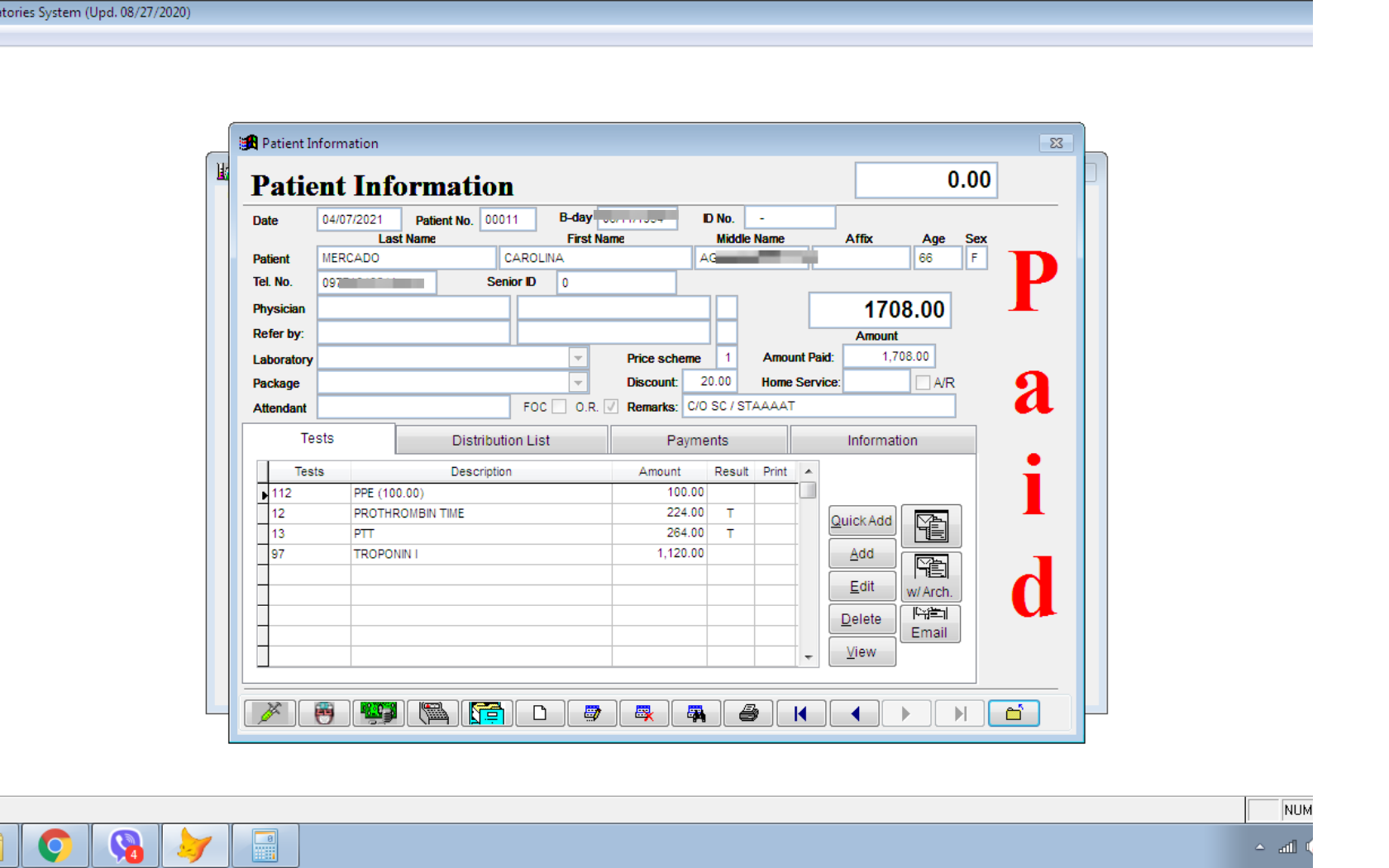Select the PROTHROMBIN TIME test row
Viewport: 1389px width, 868px height.
coord(527,513)
